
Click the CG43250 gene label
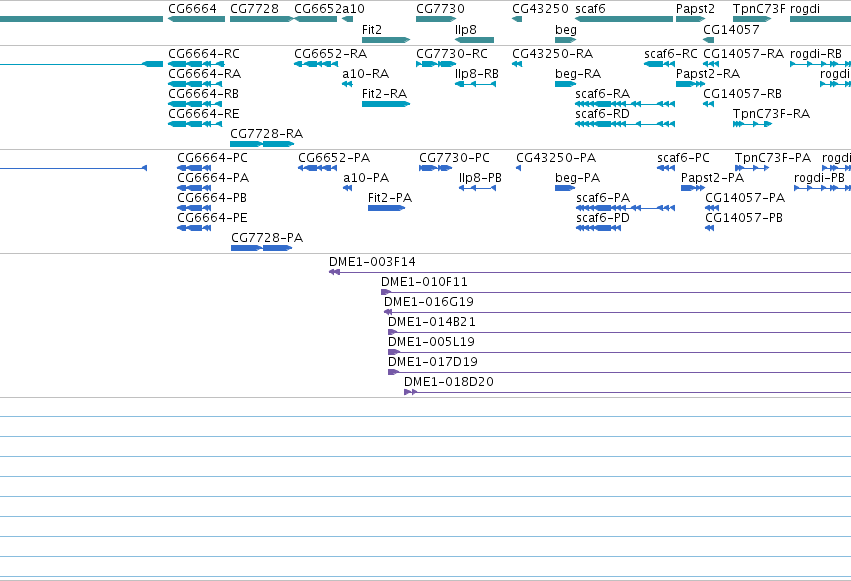pos(540,9)
